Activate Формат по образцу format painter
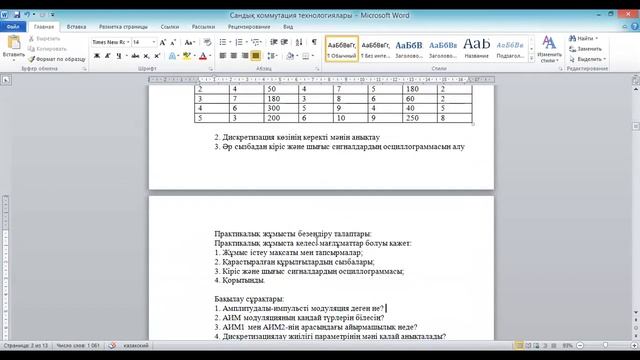The height and width of the screenshot is (360, 640). coord(57,59)
